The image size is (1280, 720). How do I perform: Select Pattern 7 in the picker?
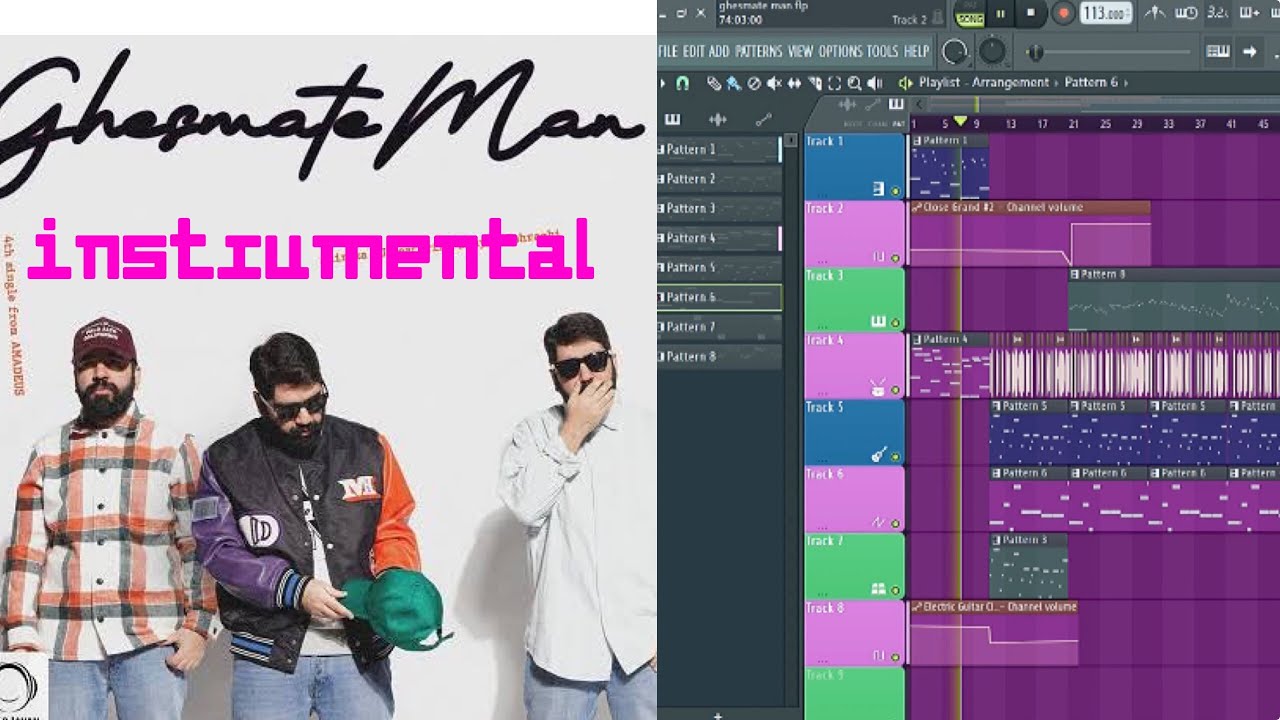click(719, 327)
